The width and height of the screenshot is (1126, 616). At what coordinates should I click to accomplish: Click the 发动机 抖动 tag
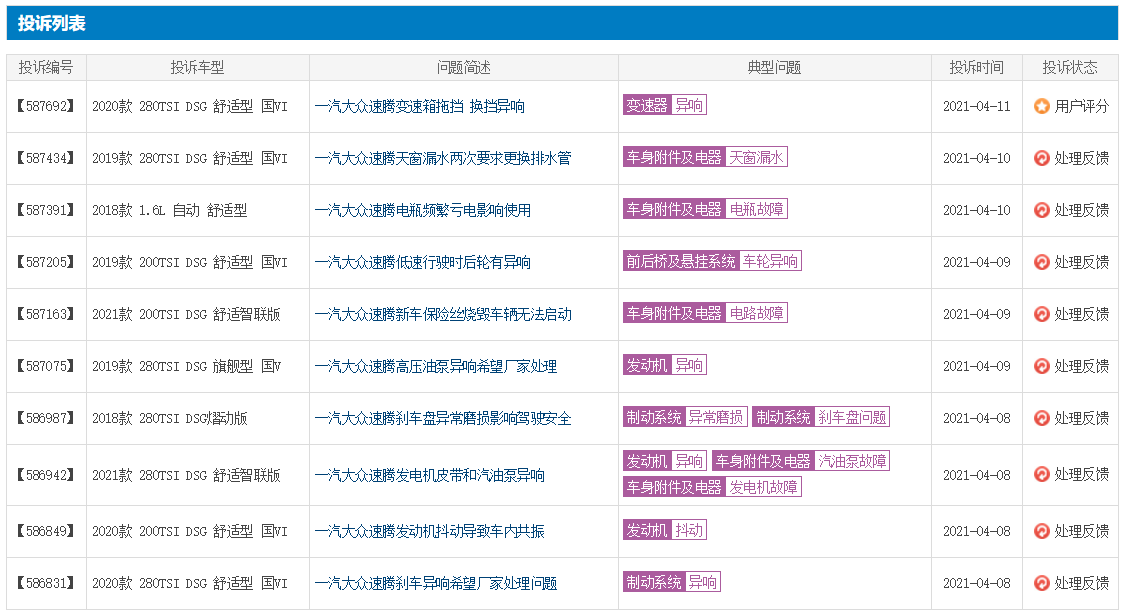point(664,530)
